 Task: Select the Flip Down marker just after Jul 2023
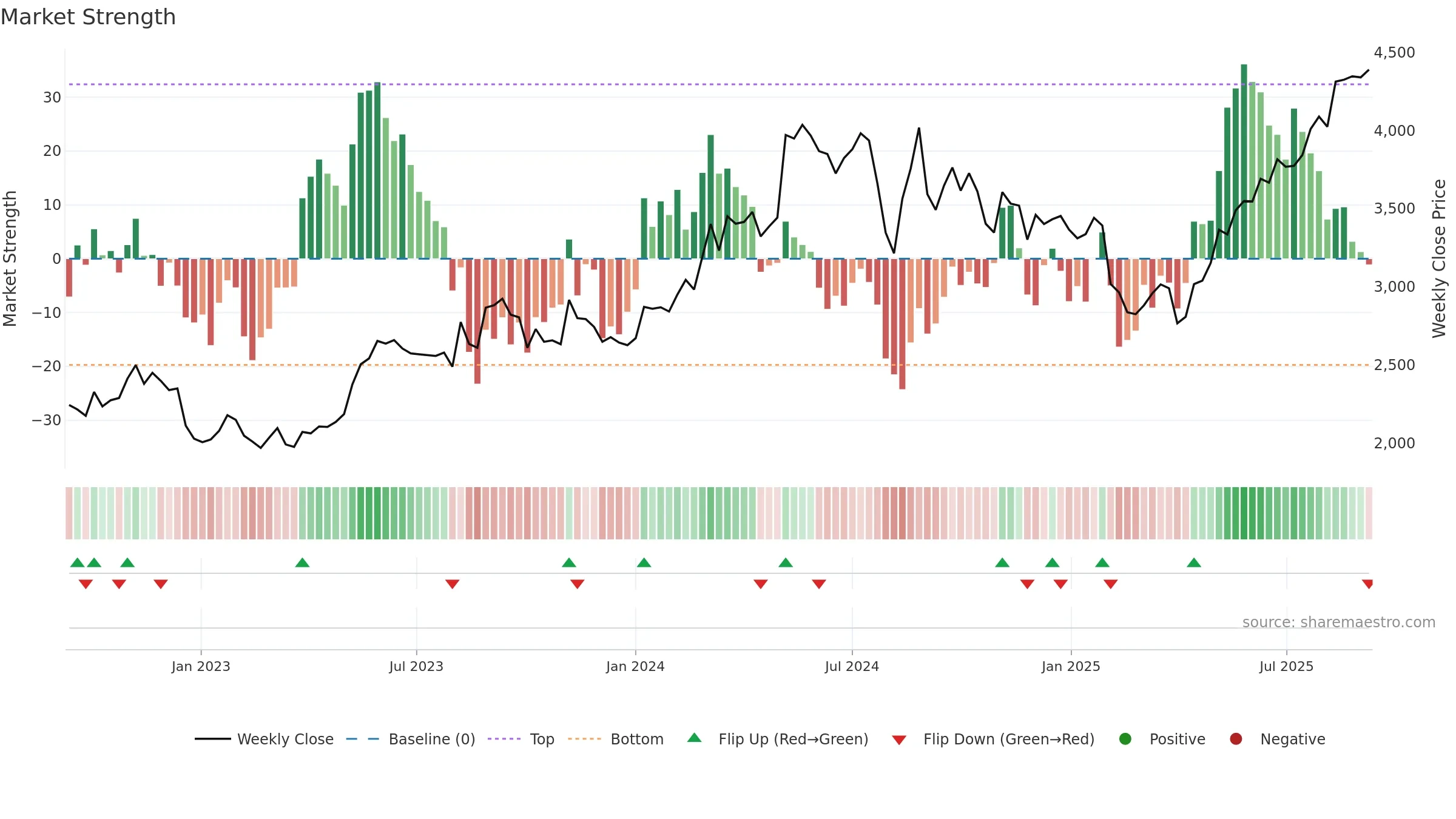(x=453, y=584)
